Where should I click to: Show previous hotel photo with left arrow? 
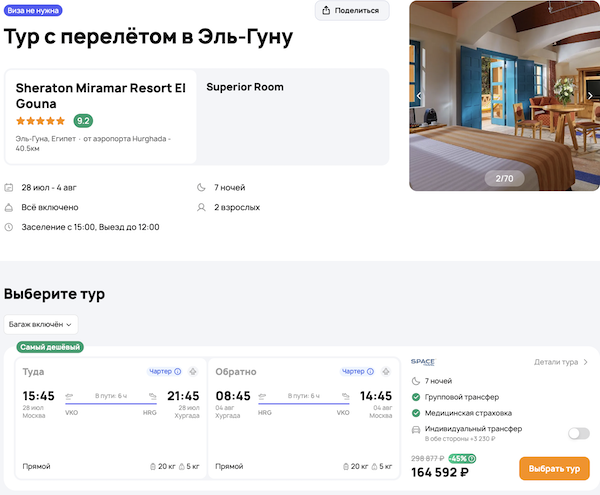click(419, 96)
